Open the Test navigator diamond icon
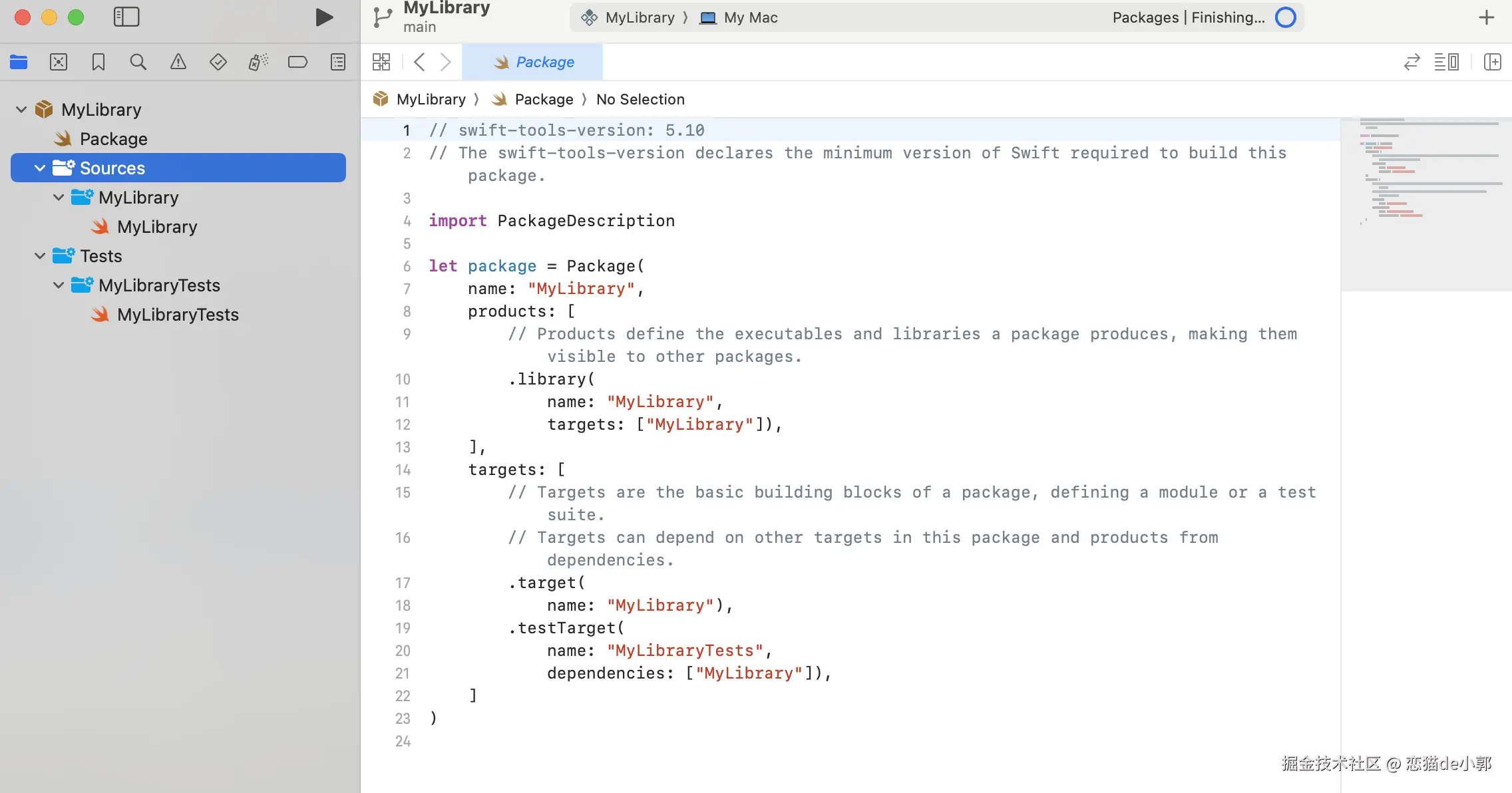The width and height of the screenshot is (1512, 793). pyautogui.click(x=218, y=62)
